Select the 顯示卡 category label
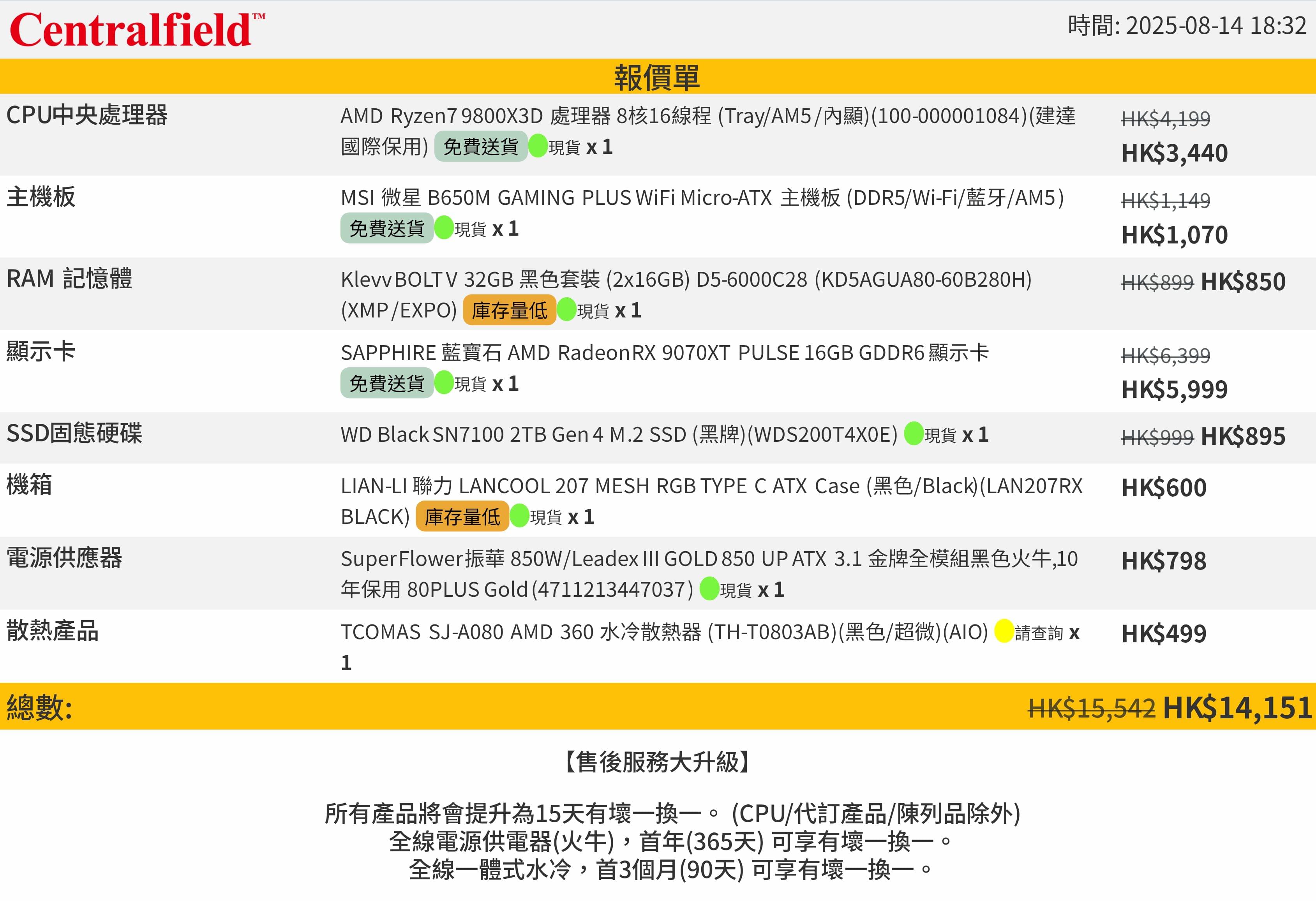The image size is (1316, 901). pyautogui.click(x=41, y=351)
